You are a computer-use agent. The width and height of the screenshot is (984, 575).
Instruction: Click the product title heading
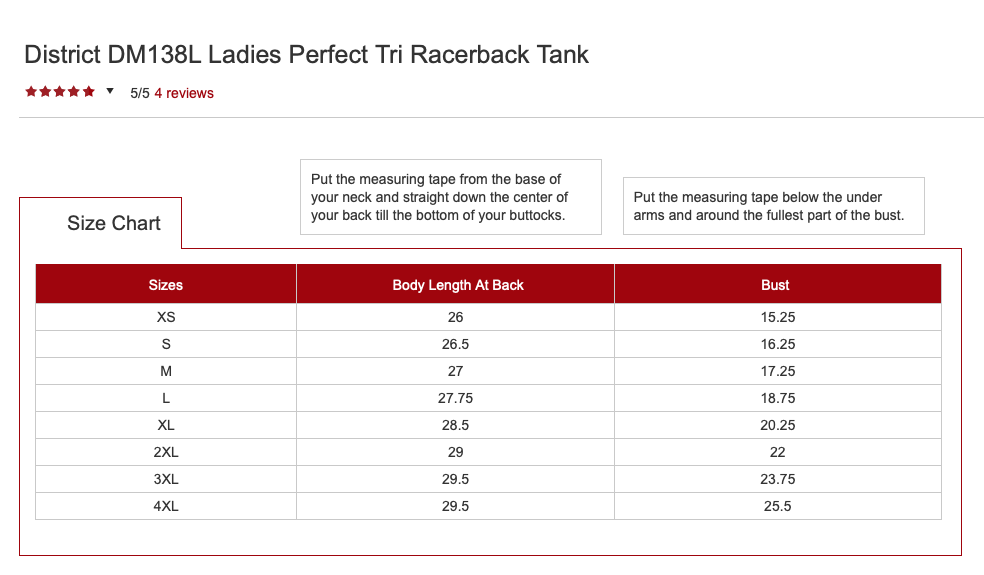point(306,54)
